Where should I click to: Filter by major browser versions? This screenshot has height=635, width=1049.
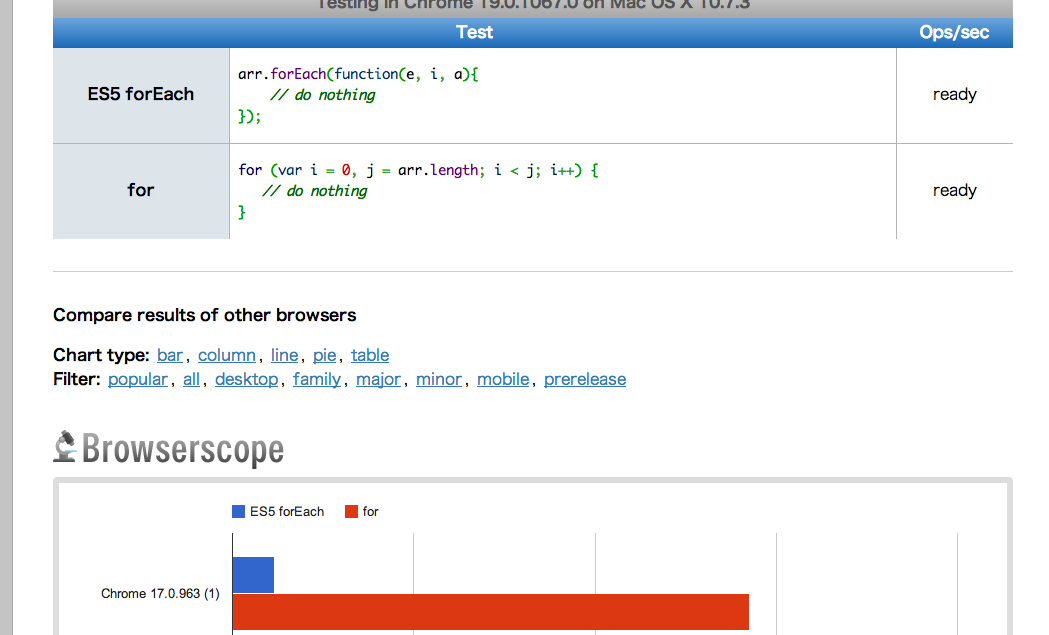click(x=378, y=379)
